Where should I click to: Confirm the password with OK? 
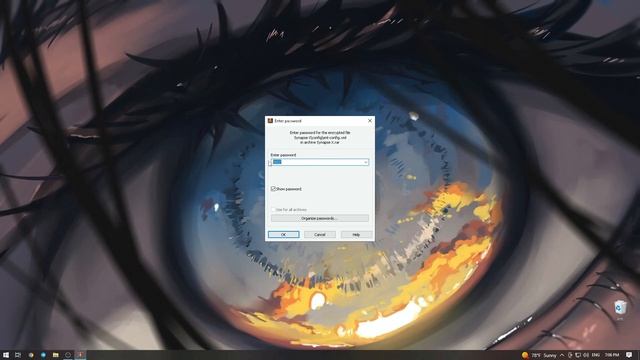283,235
